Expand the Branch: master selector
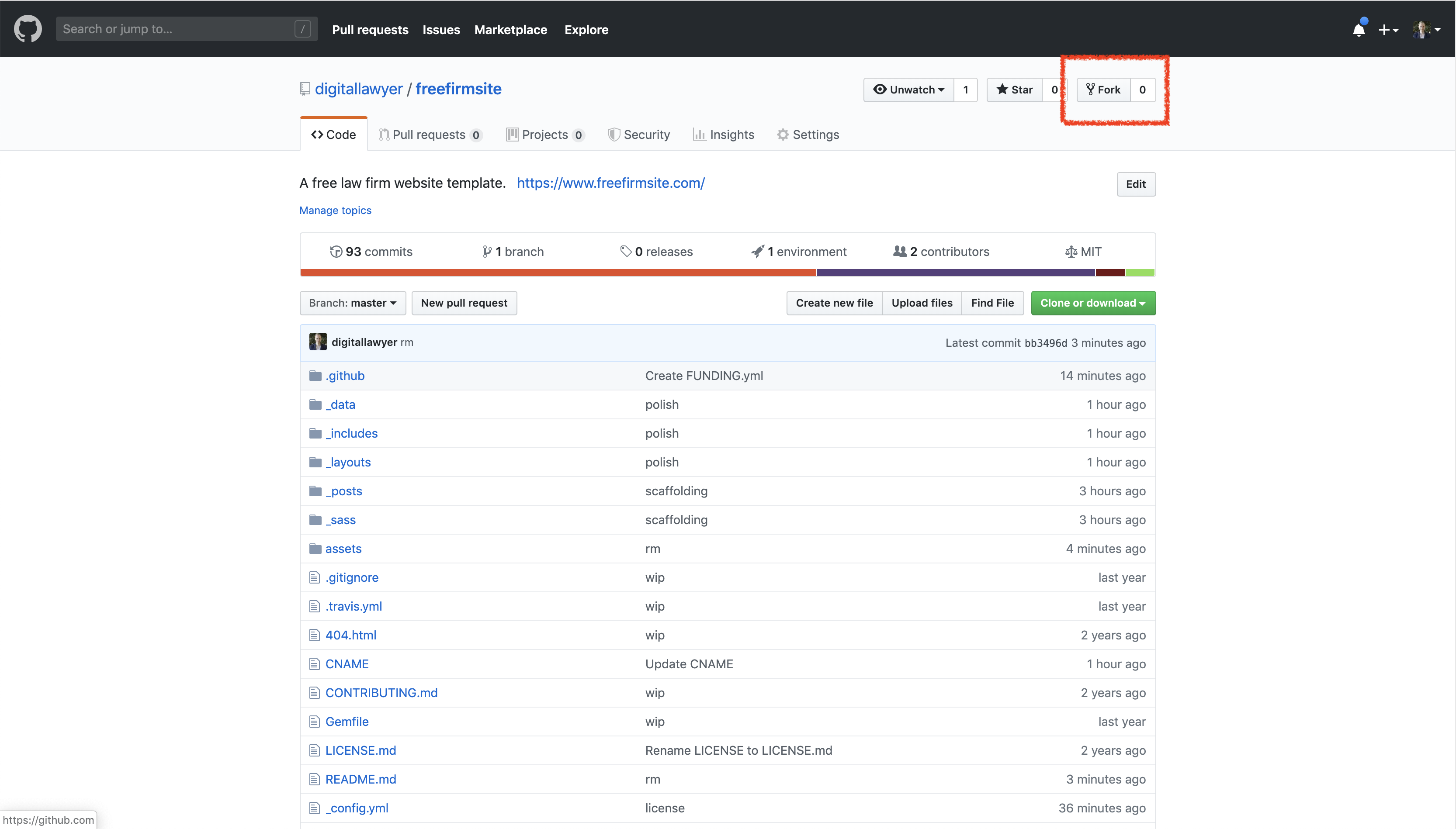 (x=353, y=303)
